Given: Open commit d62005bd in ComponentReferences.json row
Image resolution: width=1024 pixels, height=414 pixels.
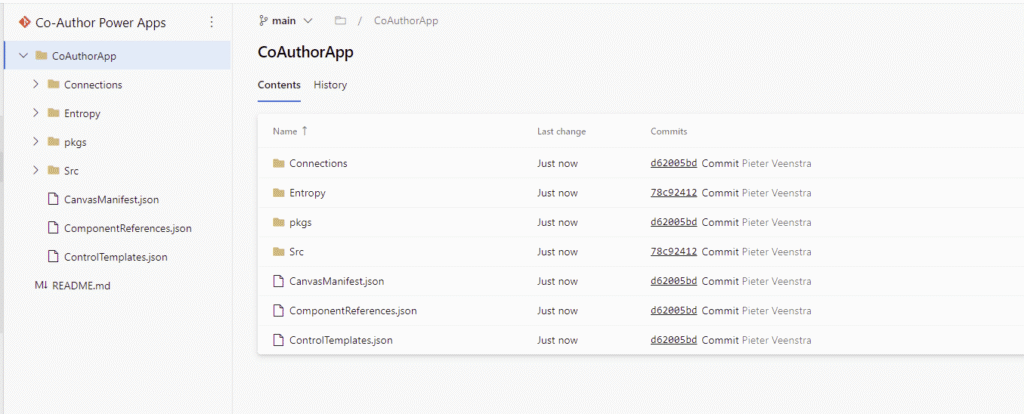Looking at the screenshot, I should tap(674, 311).
